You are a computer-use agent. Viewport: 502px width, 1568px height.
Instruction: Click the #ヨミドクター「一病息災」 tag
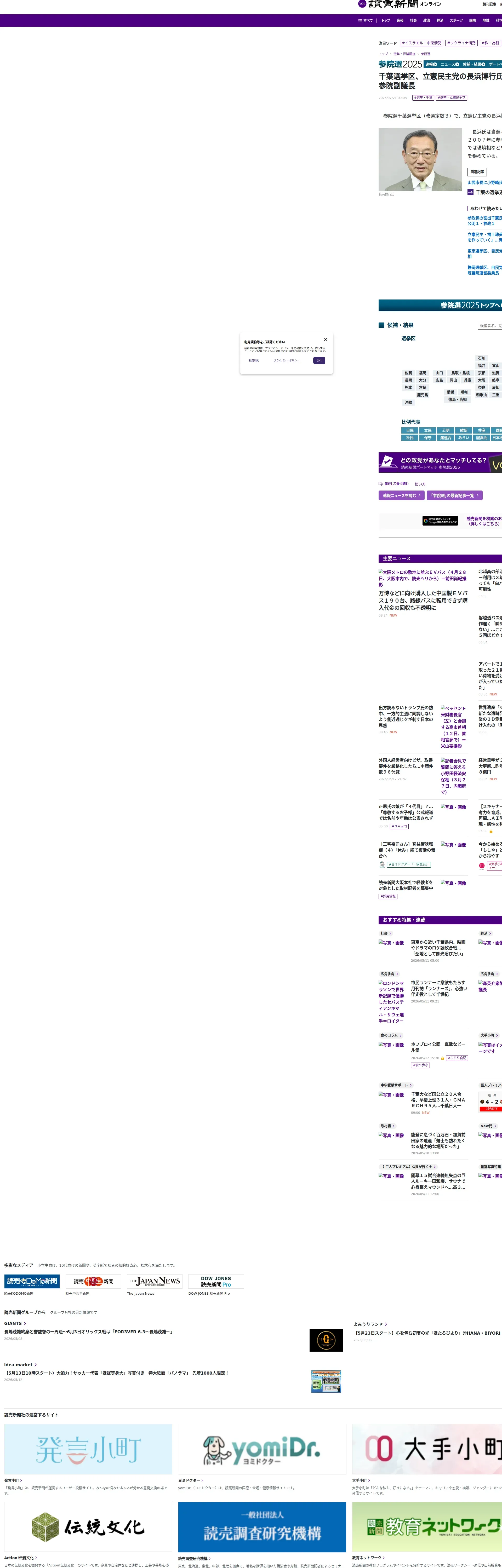tap(409, 864)
